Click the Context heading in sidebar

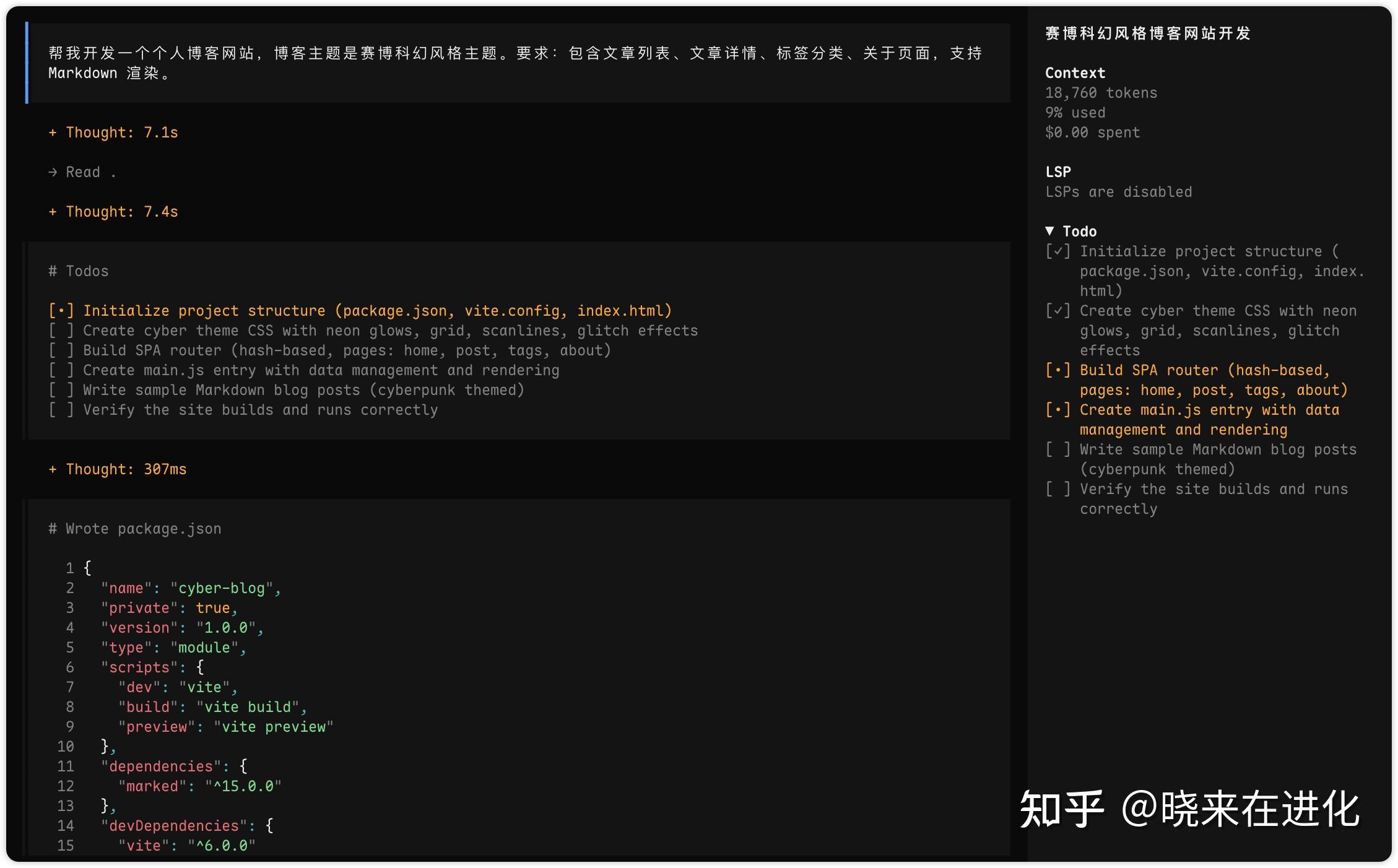[1075, 73]
